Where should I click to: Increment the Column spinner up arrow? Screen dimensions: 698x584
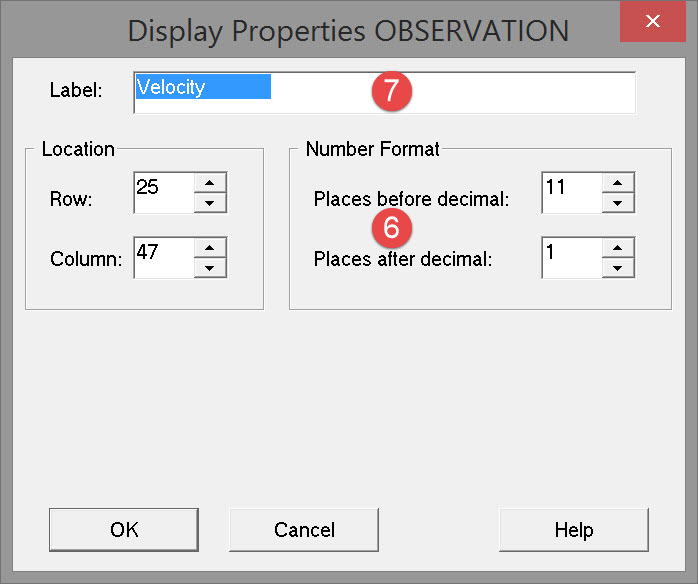(209, 247)
